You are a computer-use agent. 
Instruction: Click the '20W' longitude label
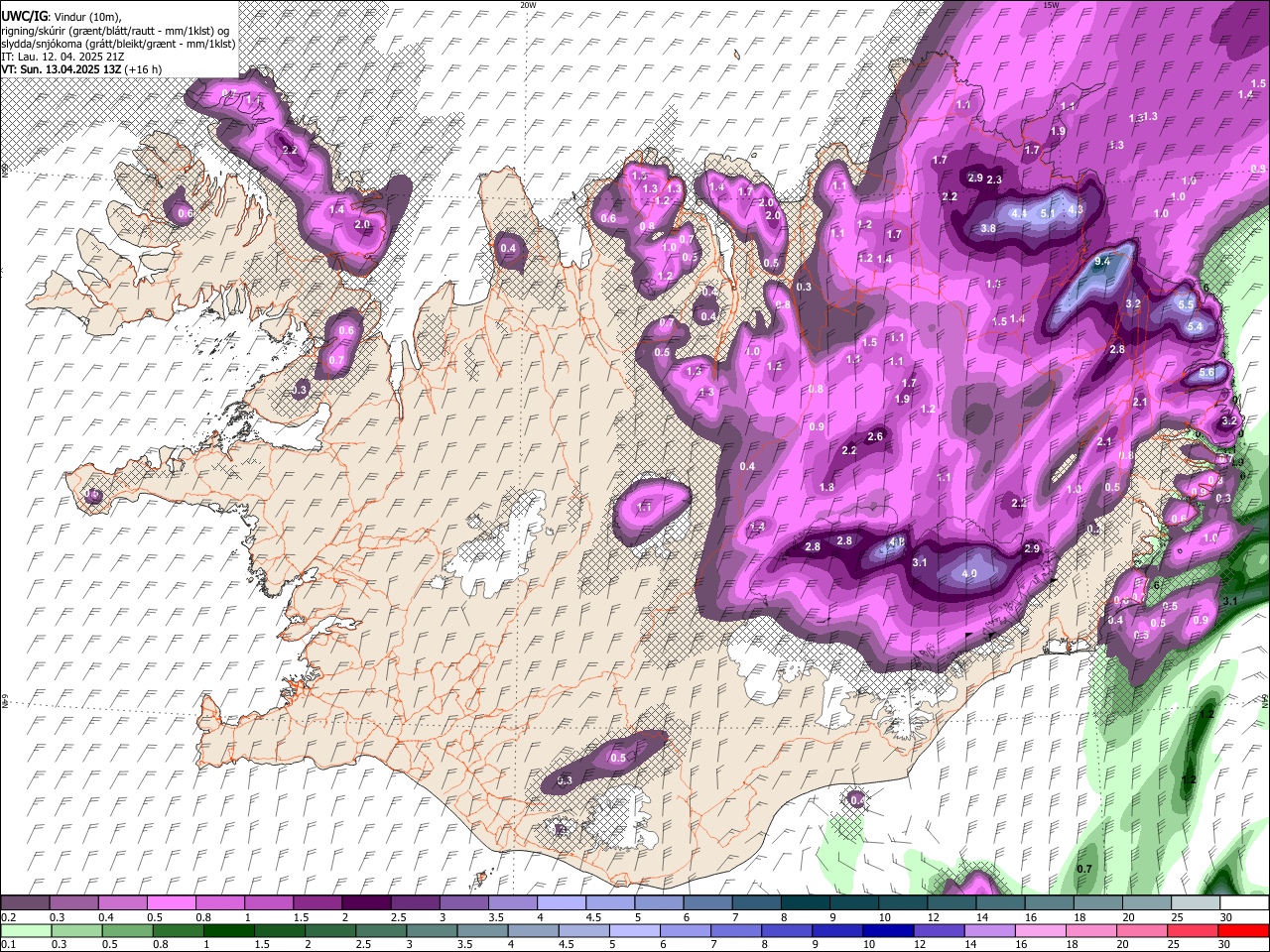(x=528, y=5)
